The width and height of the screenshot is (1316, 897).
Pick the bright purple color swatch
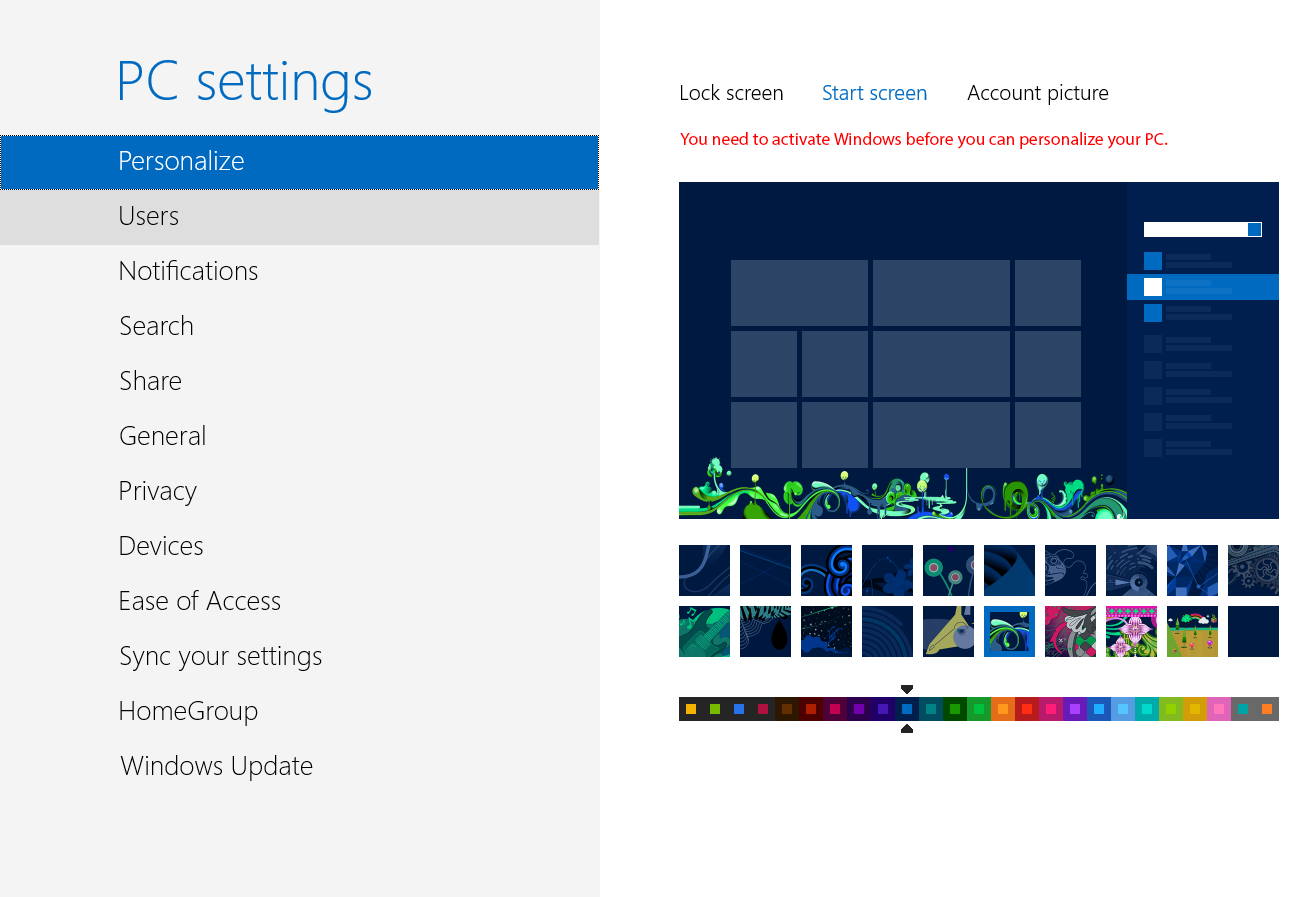coord(1075,709)
